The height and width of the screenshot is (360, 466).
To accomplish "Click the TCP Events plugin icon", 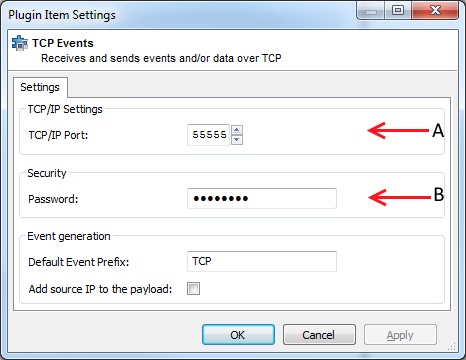I will pos(20,43).
